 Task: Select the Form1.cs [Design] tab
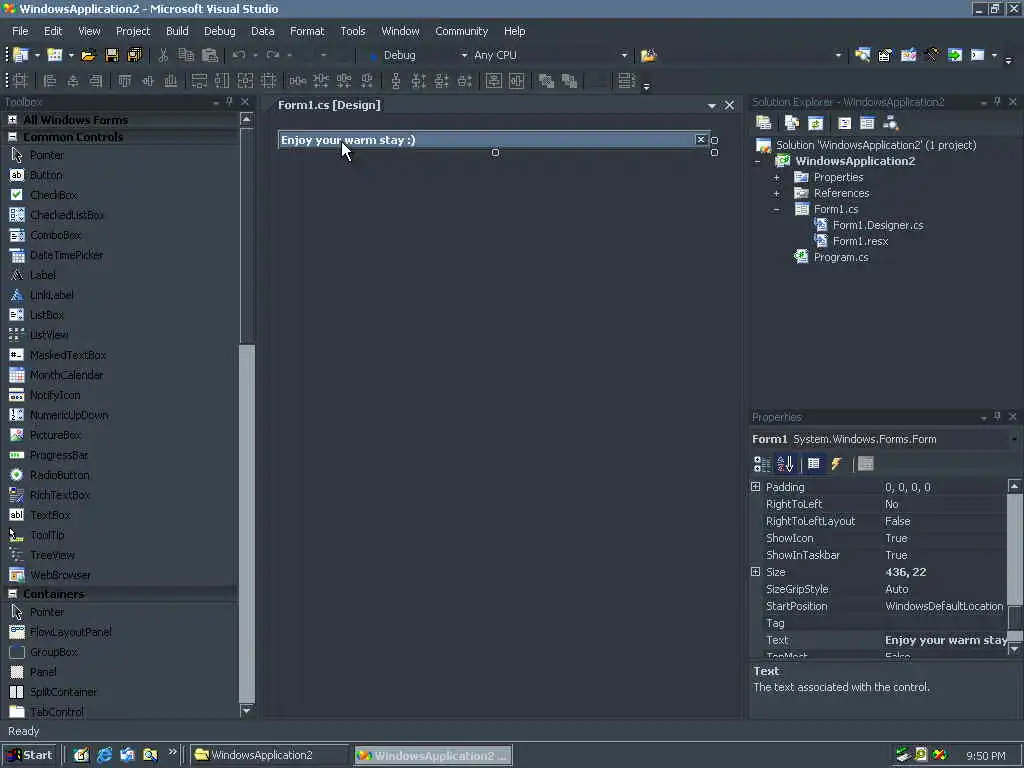[329, 104]
